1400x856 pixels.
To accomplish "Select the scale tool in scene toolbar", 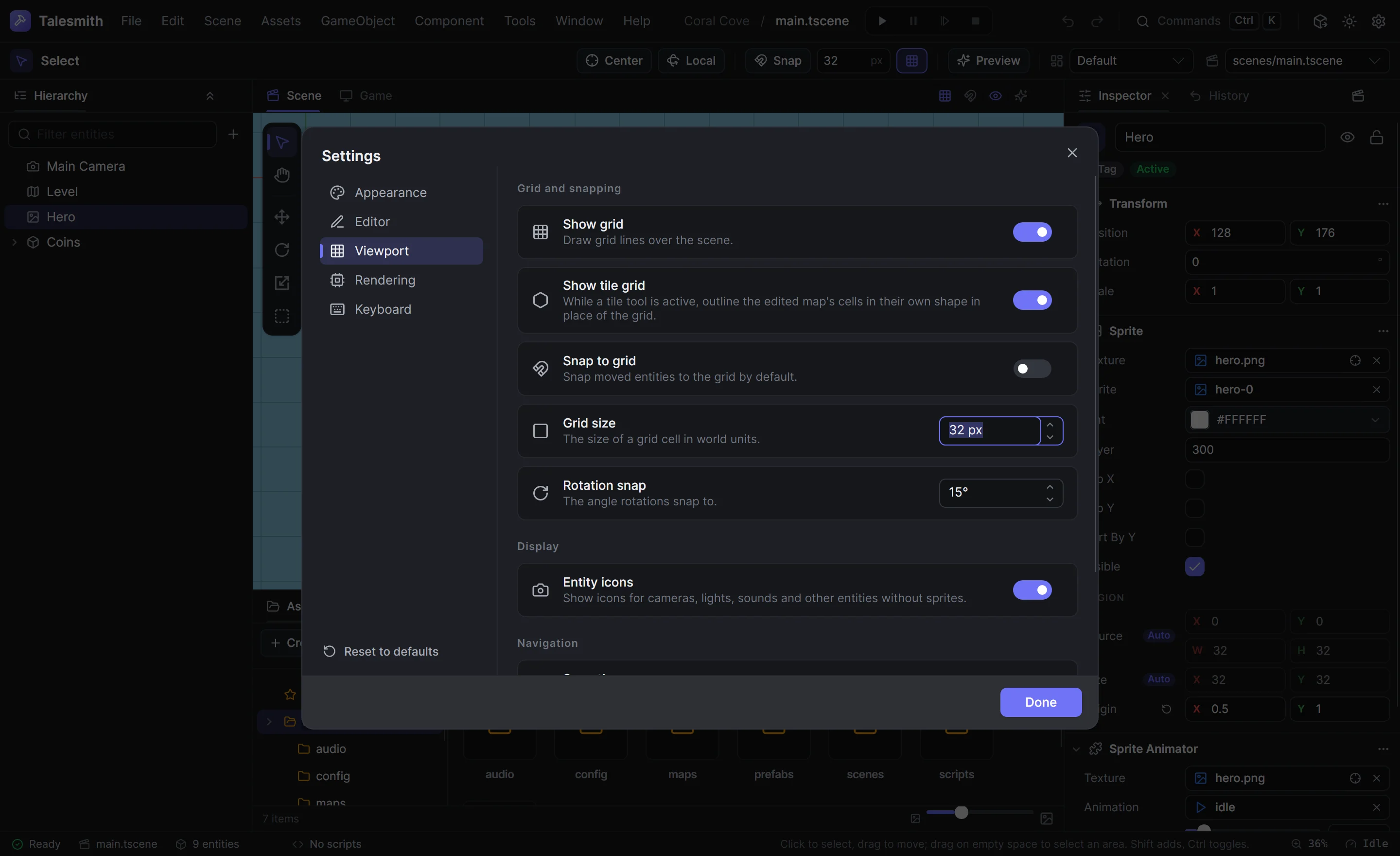I will tap(282, 283).
